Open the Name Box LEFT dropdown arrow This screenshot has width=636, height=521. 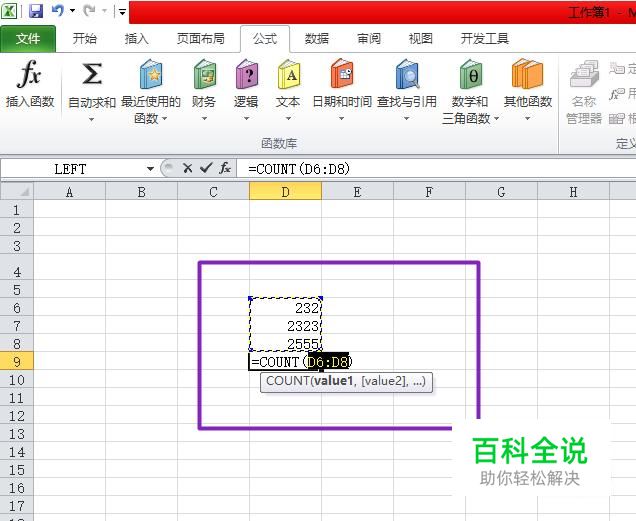click(x=150, y=169)
